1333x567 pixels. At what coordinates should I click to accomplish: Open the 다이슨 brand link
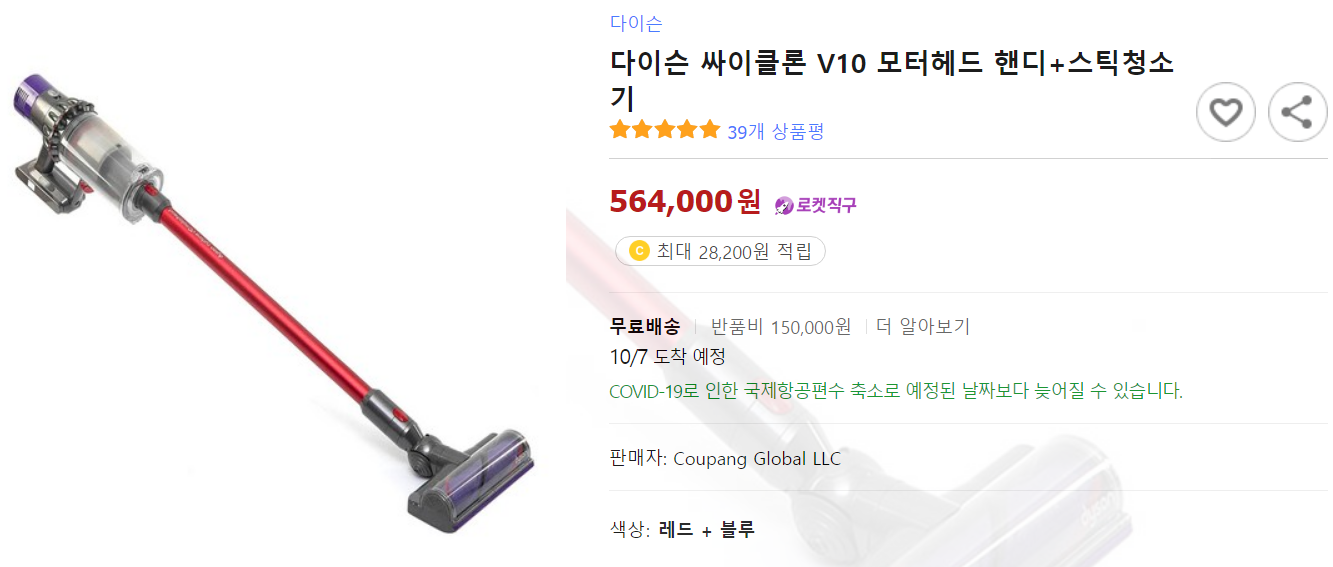coord(636,23)
